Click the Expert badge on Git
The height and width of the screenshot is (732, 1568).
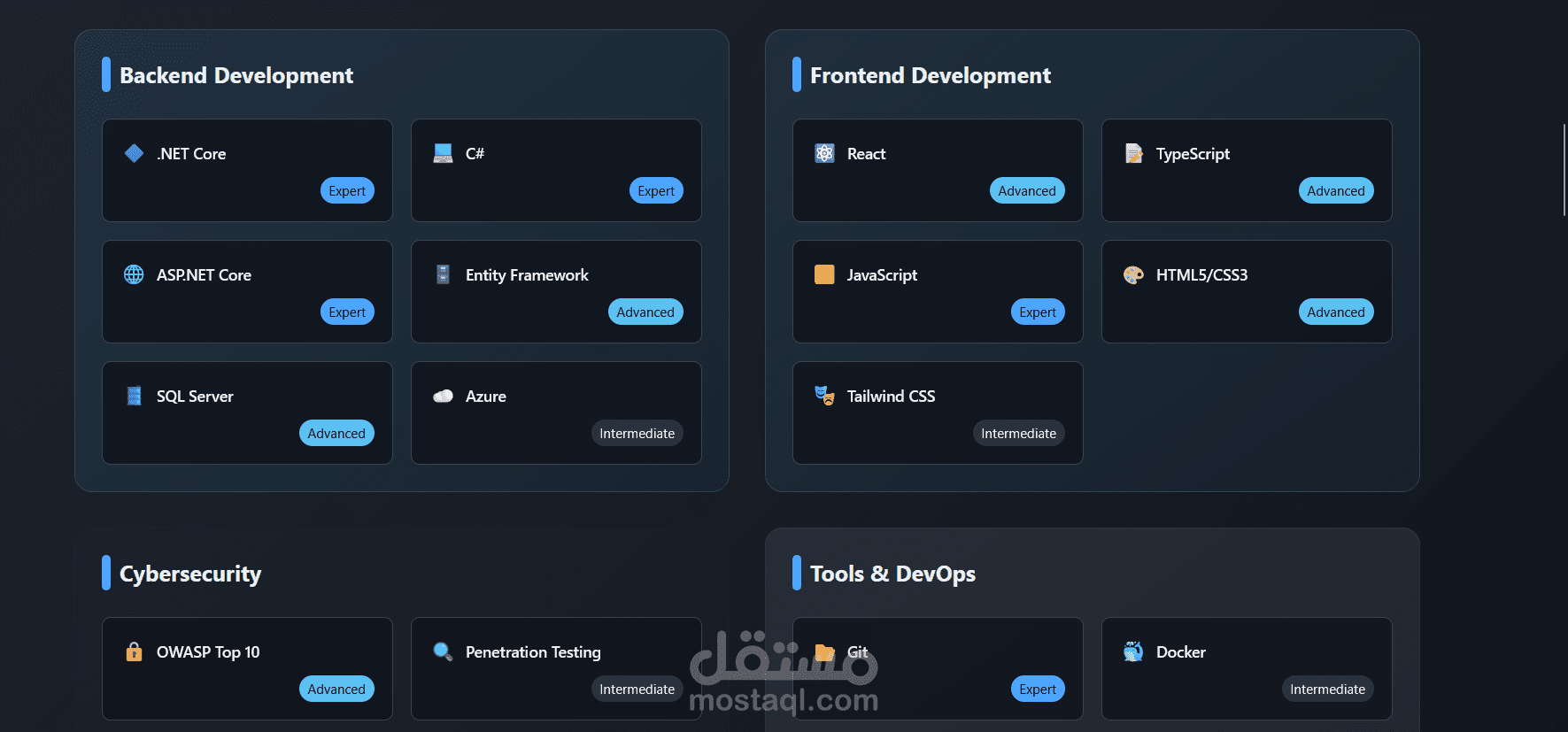pos(1038,689)
